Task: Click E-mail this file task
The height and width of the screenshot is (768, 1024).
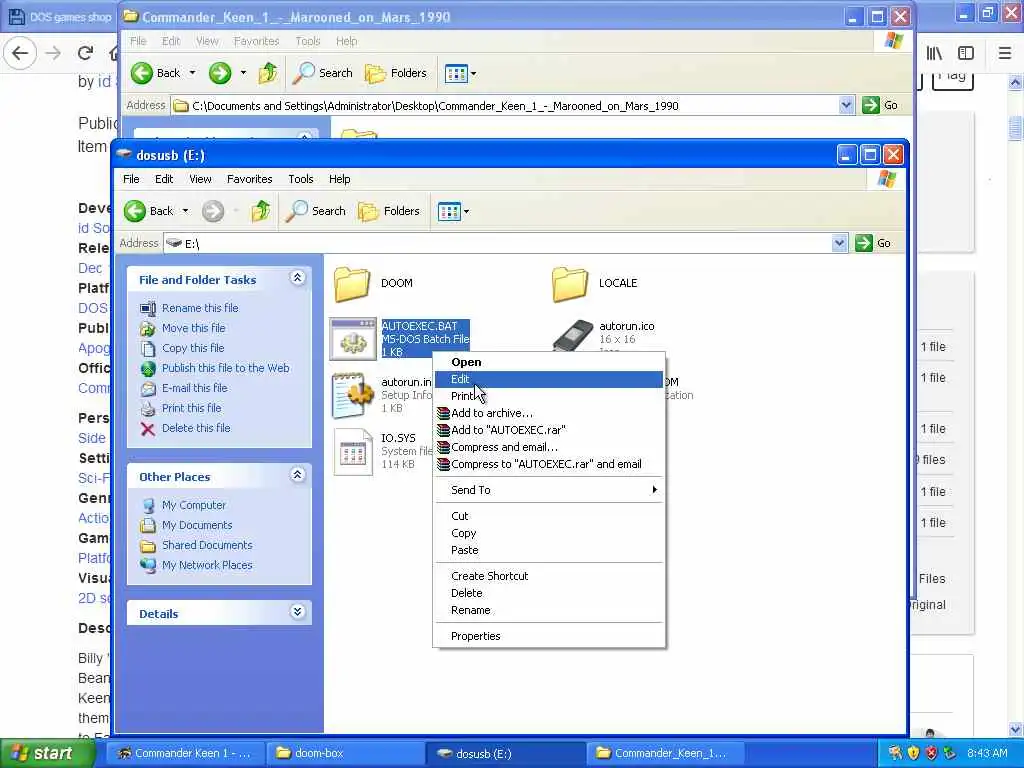Action: [195, 388]
